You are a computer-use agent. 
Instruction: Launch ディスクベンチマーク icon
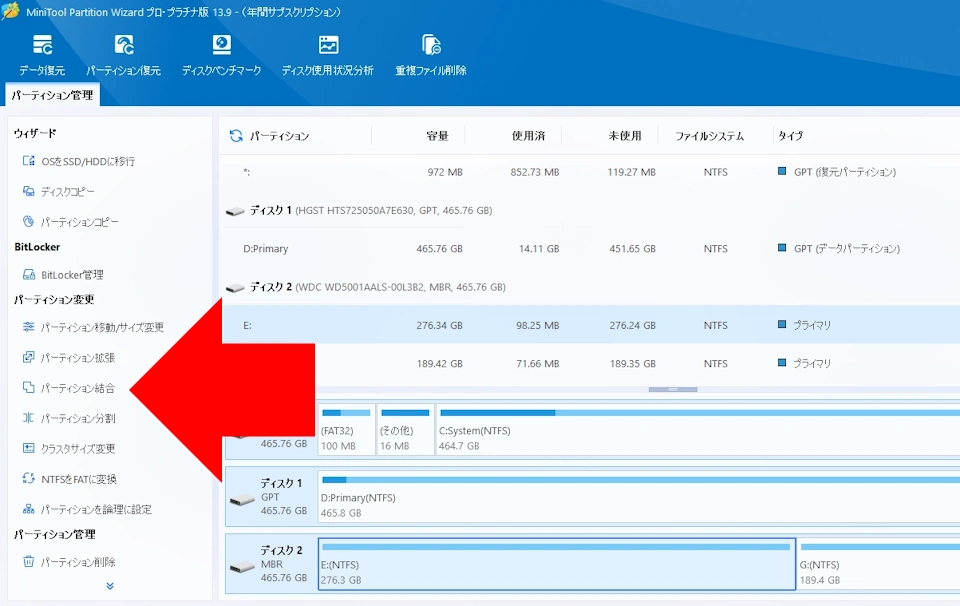pyautogui.click(x=222, y=45)
